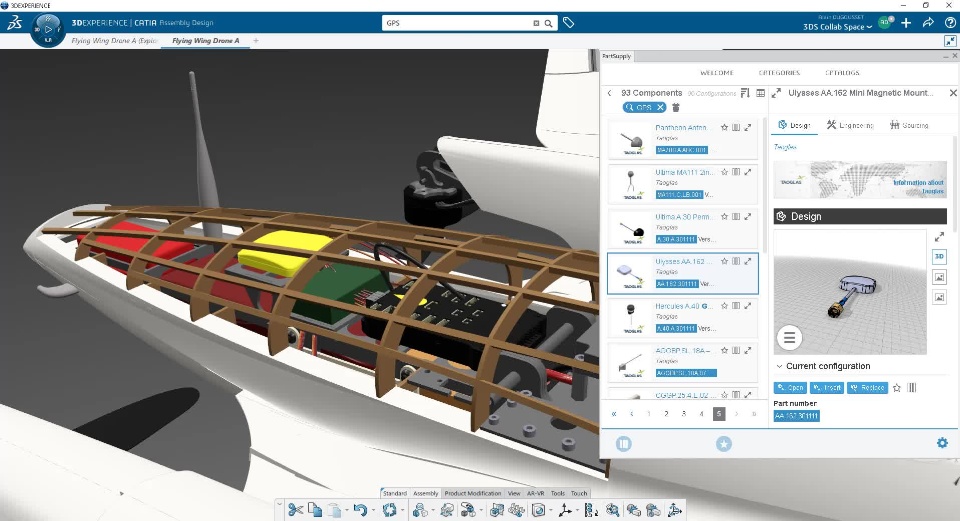Open the compare list round button
This screenshot has width=960, height=521.
point(624,444)
